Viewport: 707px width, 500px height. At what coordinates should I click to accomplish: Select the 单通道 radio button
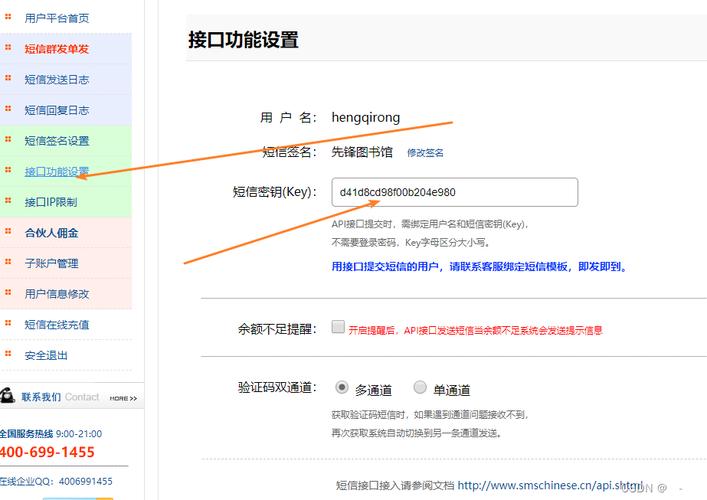420,387
